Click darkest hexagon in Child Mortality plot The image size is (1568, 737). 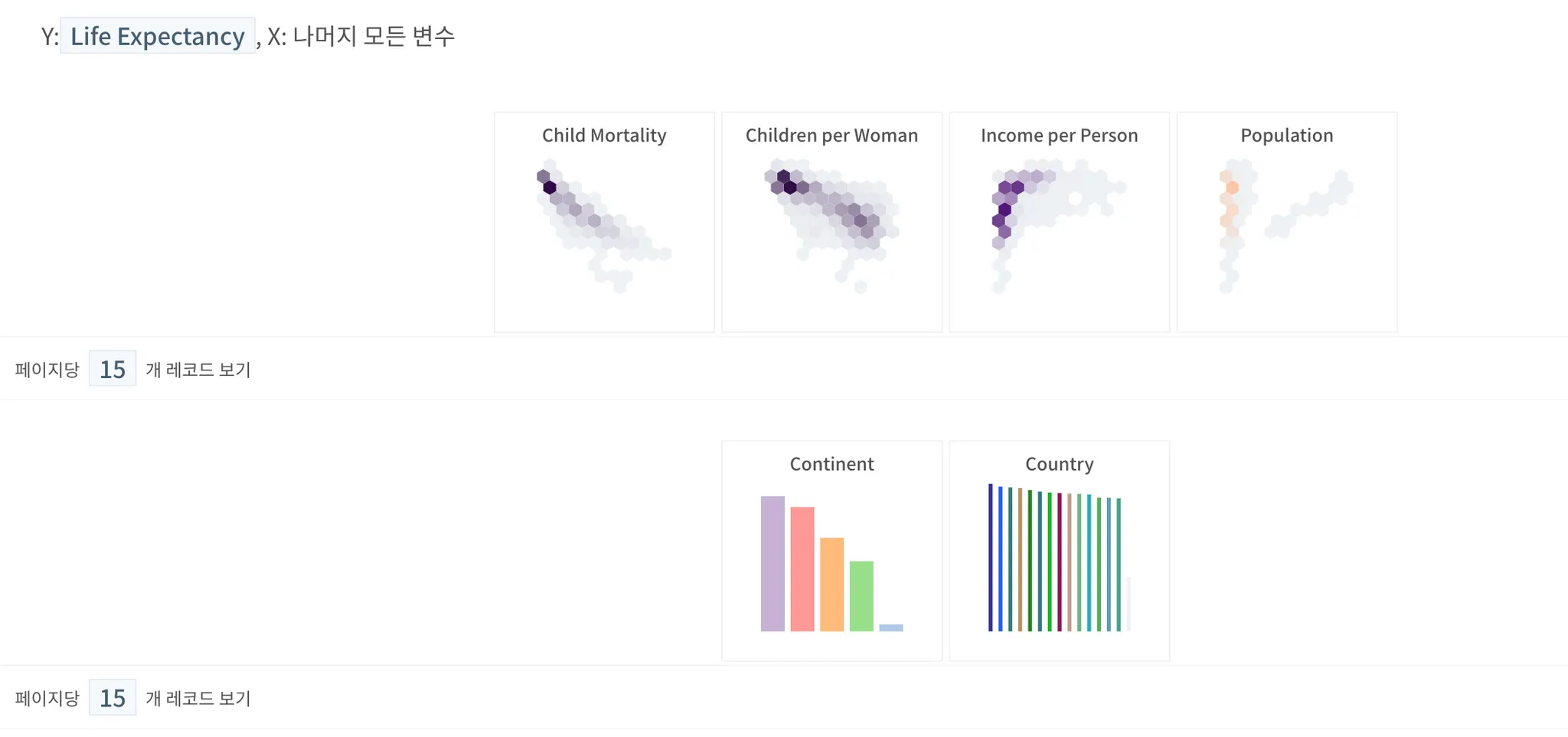tap(549, 188)
